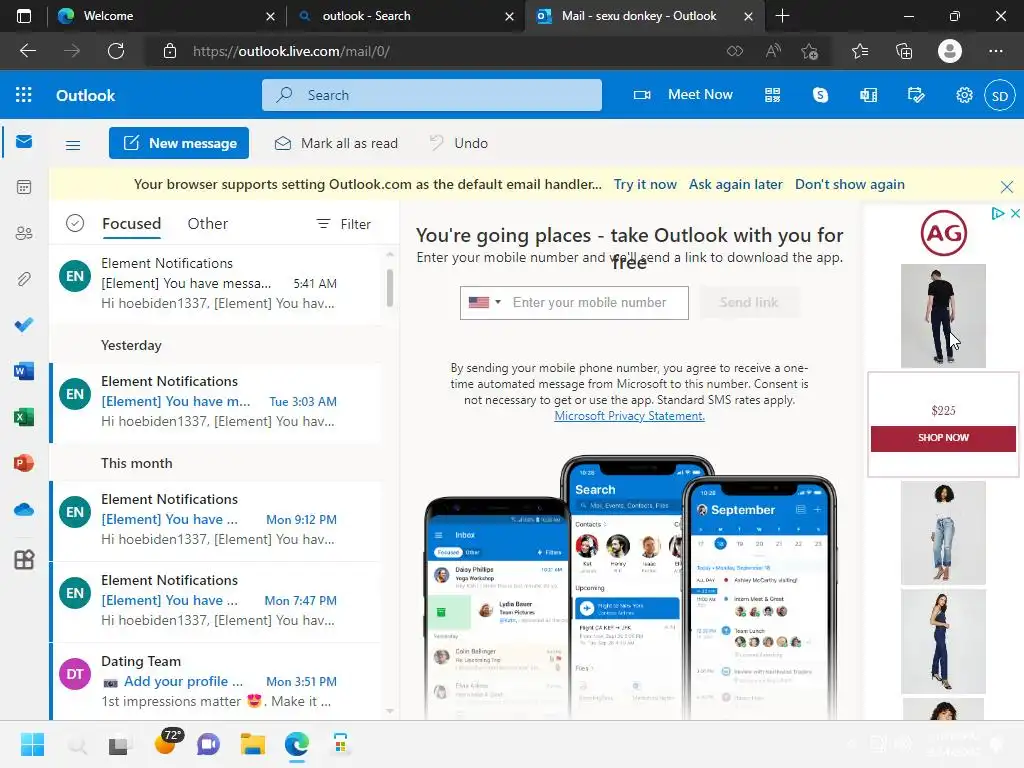
Task: Click the Send link button
Action: (x=749, y=302)
